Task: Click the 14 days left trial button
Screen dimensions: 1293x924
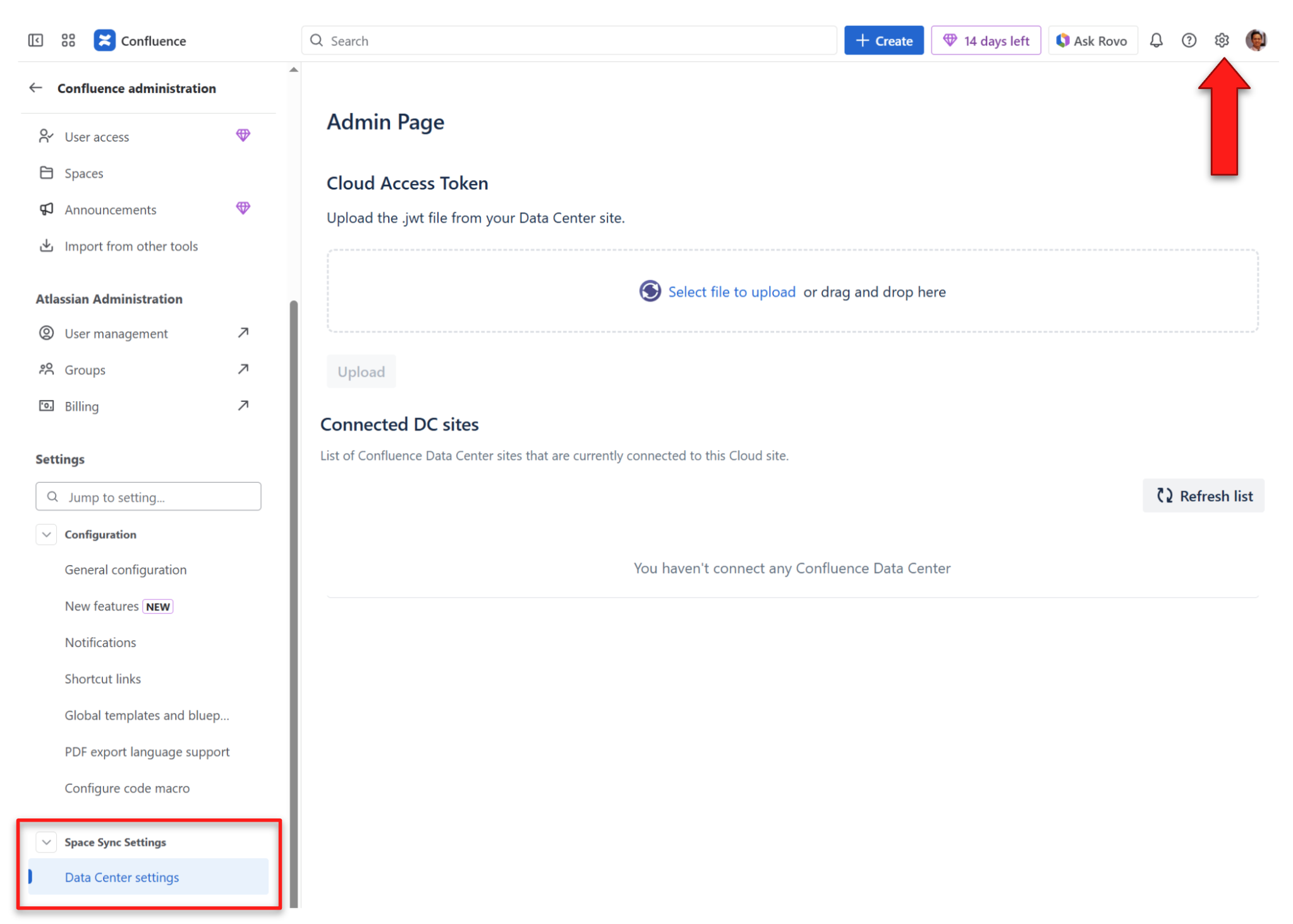Action: (x=985, y=40)
